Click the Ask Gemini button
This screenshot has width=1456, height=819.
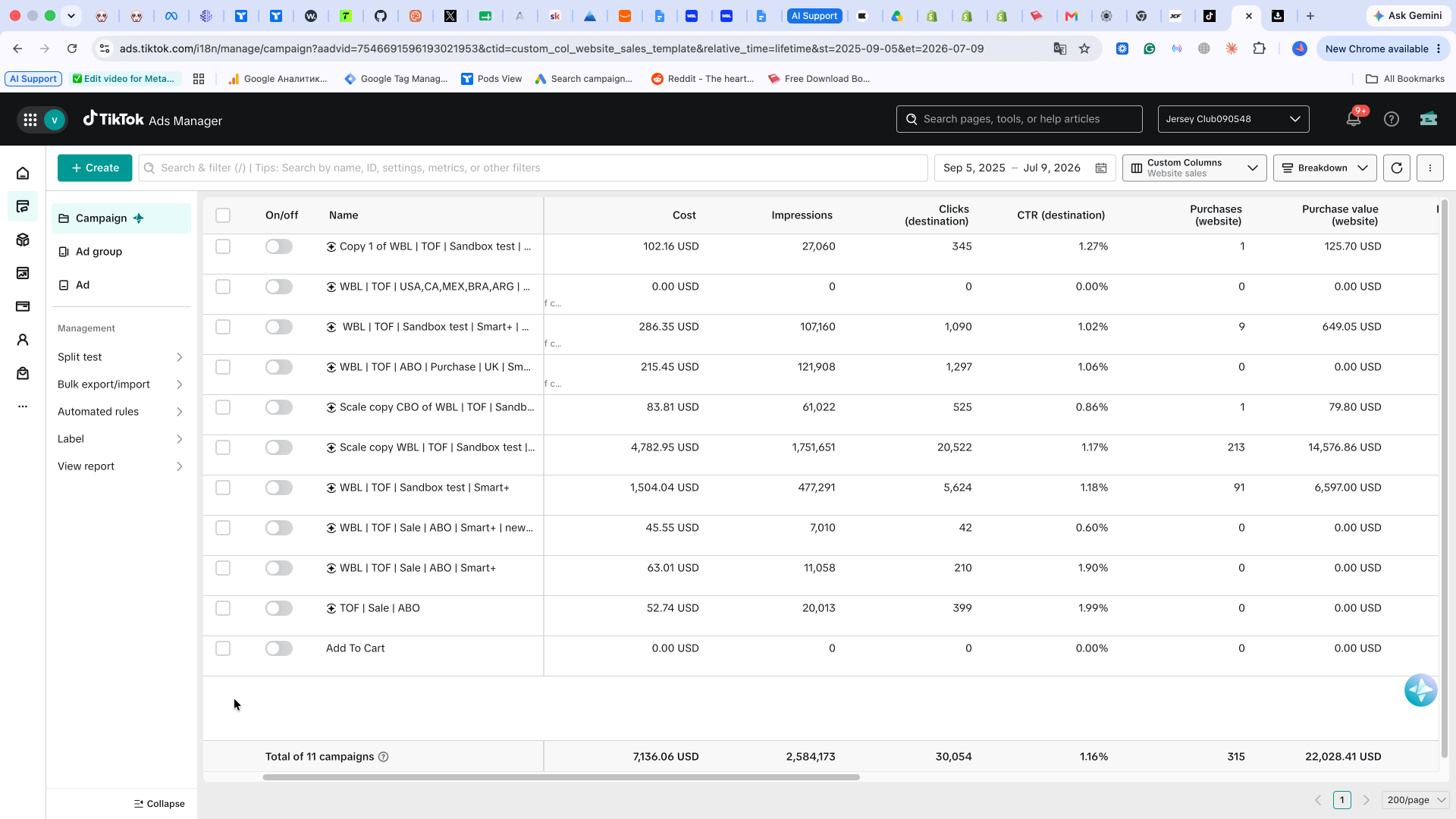(1407, 16)
